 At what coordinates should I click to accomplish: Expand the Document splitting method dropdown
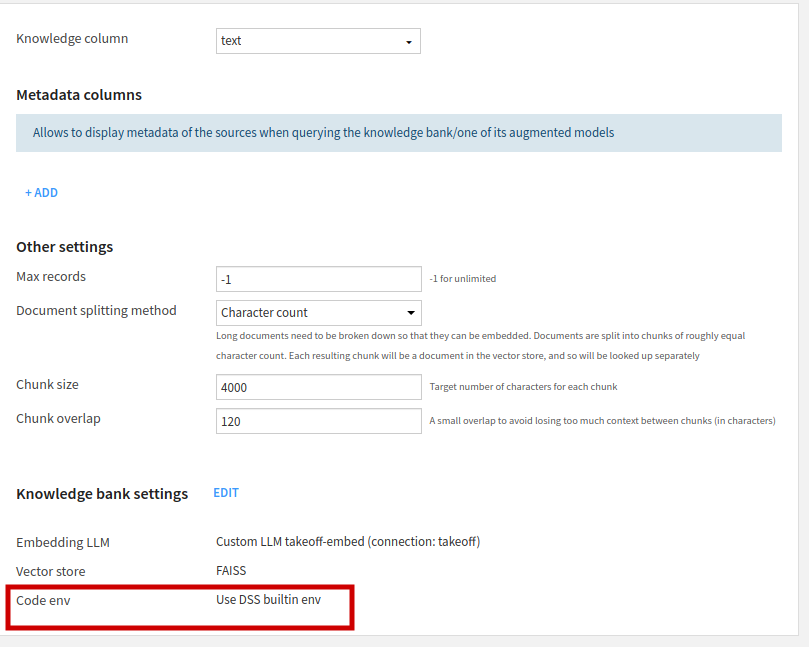click(318, 312)
